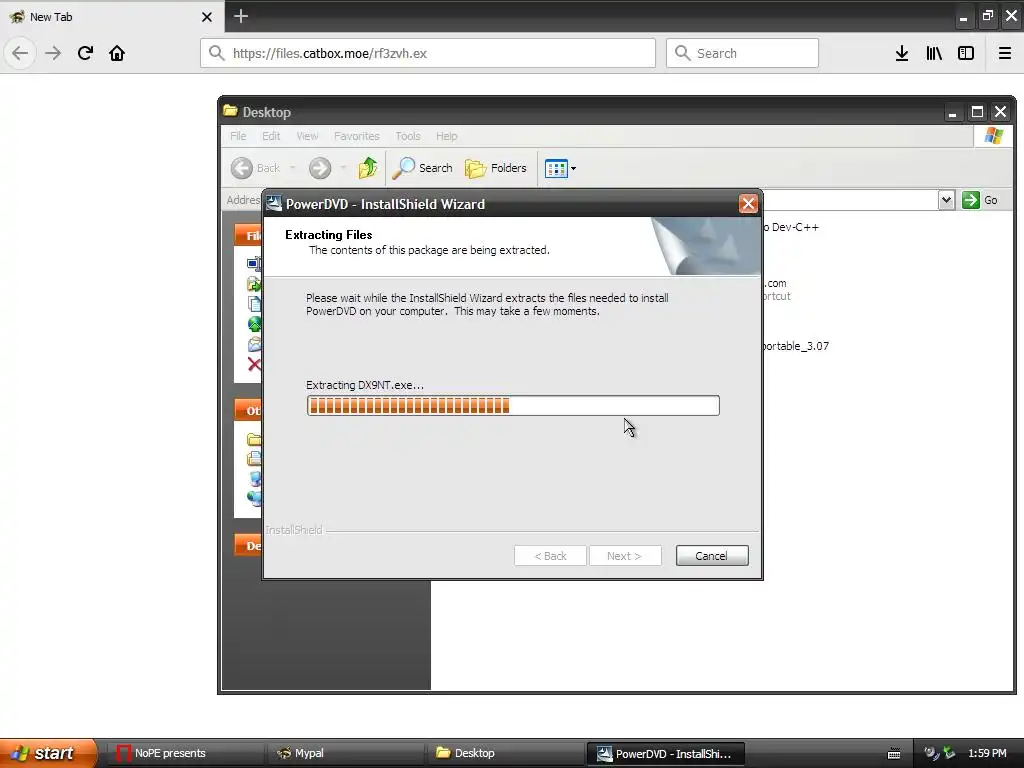Expand the Explorer Back history dropdown
The width and height of the screenshot is (1024, 768).
click(293, 168)
